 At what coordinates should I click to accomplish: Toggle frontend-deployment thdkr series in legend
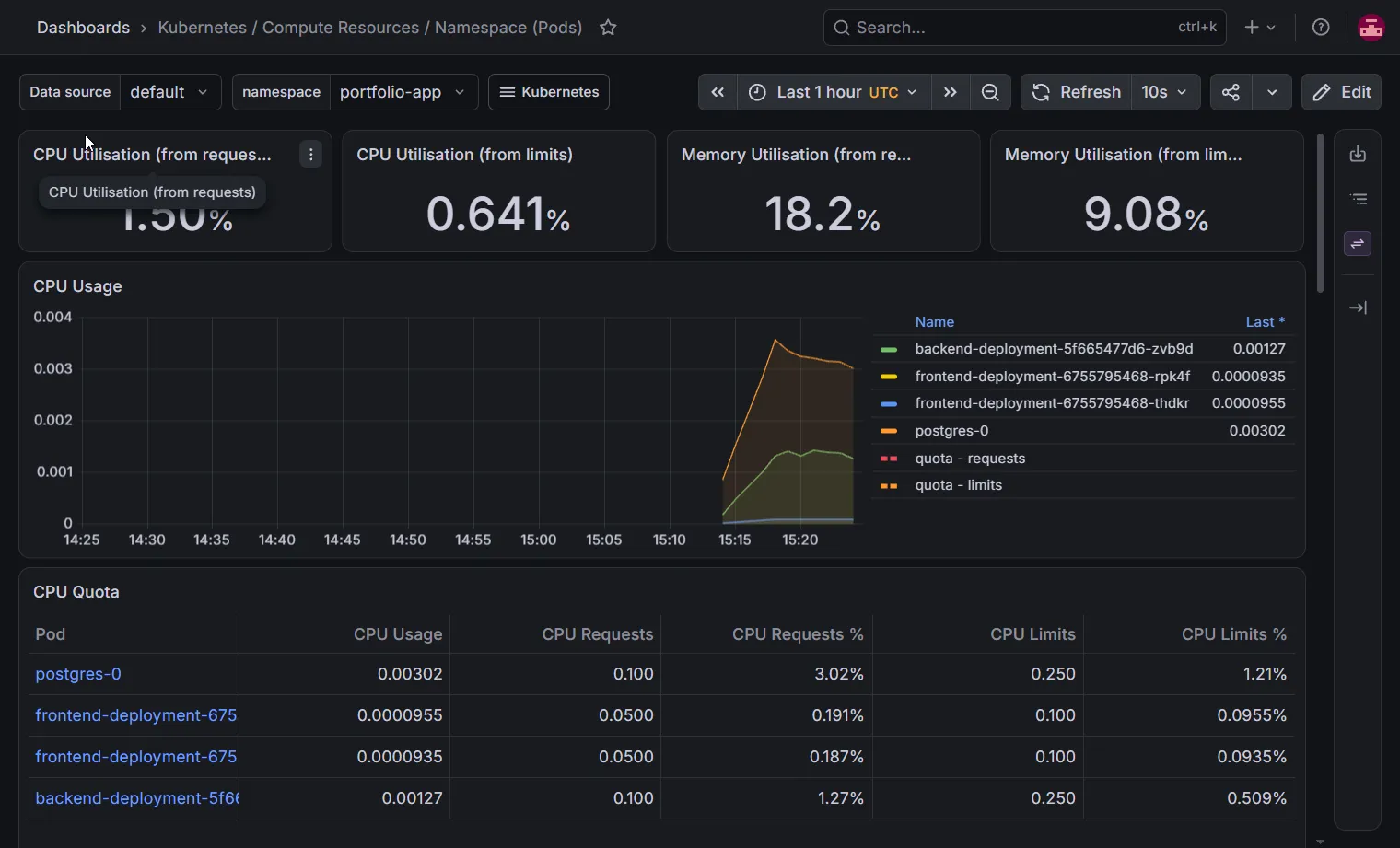pyautogui.click(x=1052, y=403)
